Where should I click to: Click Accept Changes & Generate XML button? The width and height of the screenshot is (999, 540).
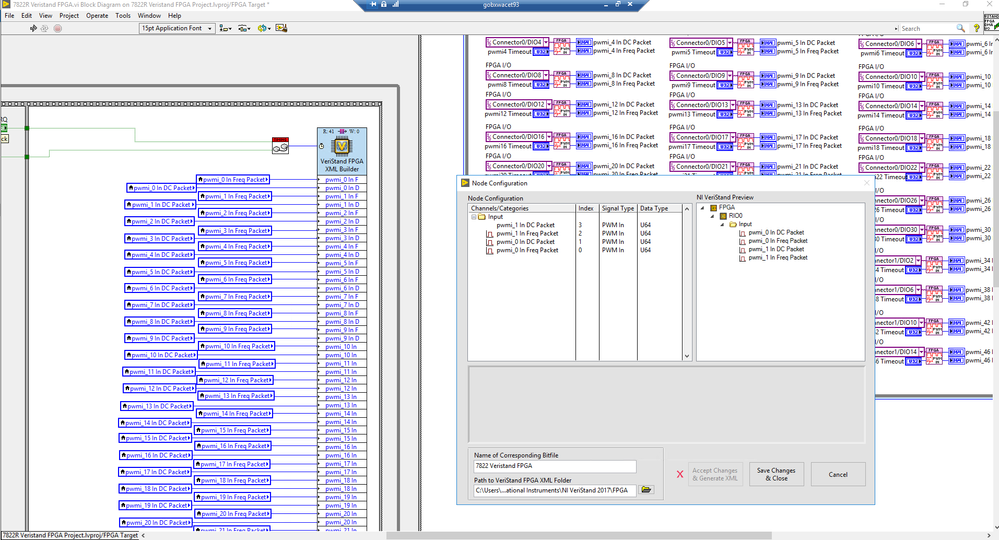(715, 474)
